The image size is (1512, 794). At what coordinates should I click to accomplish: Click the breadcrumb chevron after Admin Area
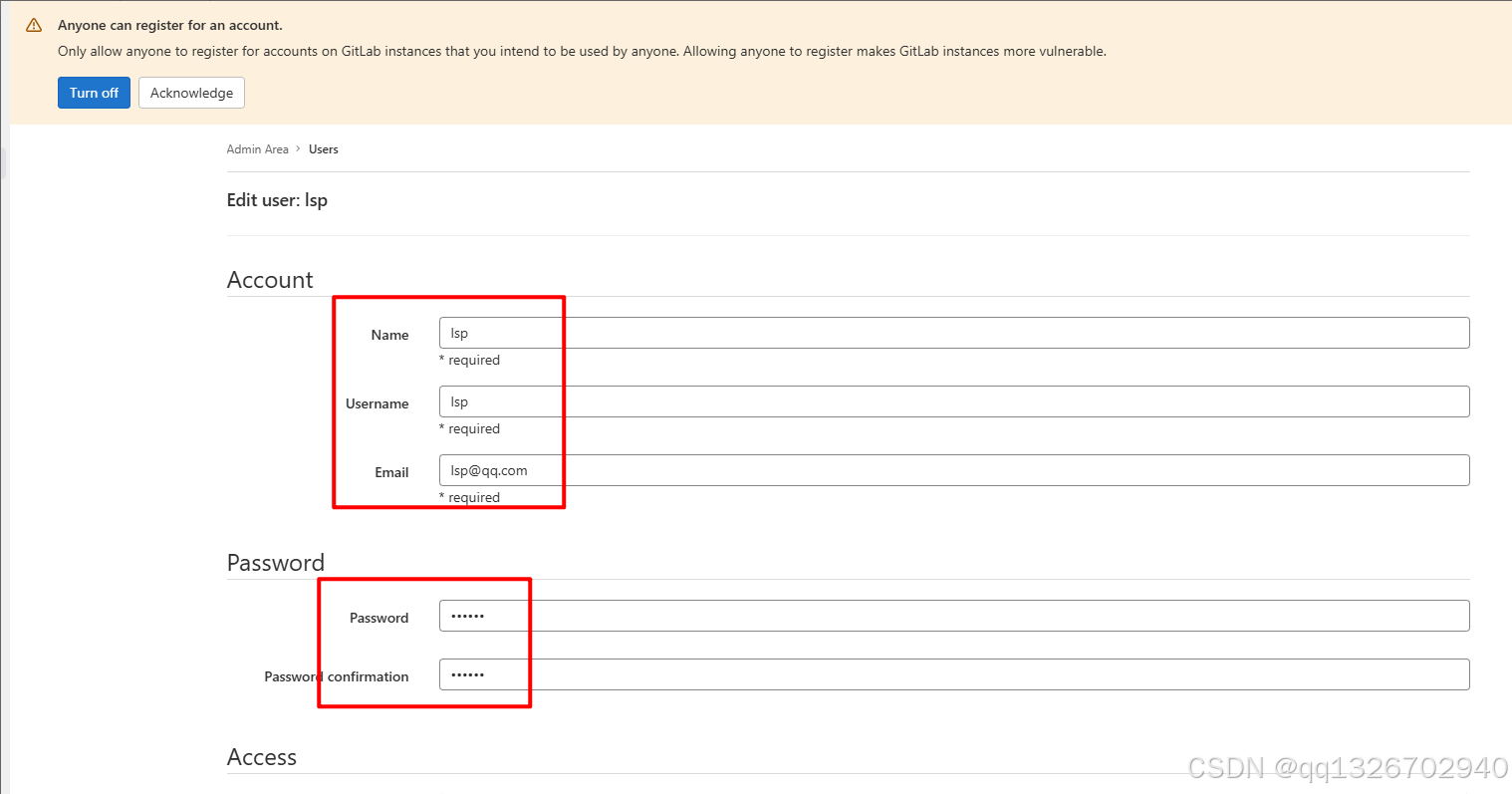coord(298,149)
